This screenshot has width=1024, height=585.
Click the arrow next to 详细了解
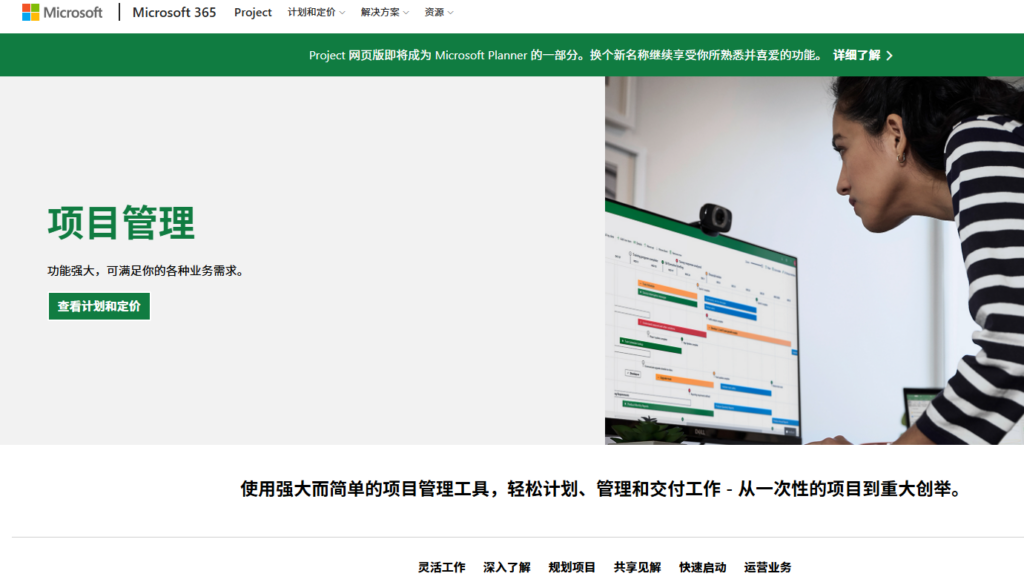click(x=889, y=55)
